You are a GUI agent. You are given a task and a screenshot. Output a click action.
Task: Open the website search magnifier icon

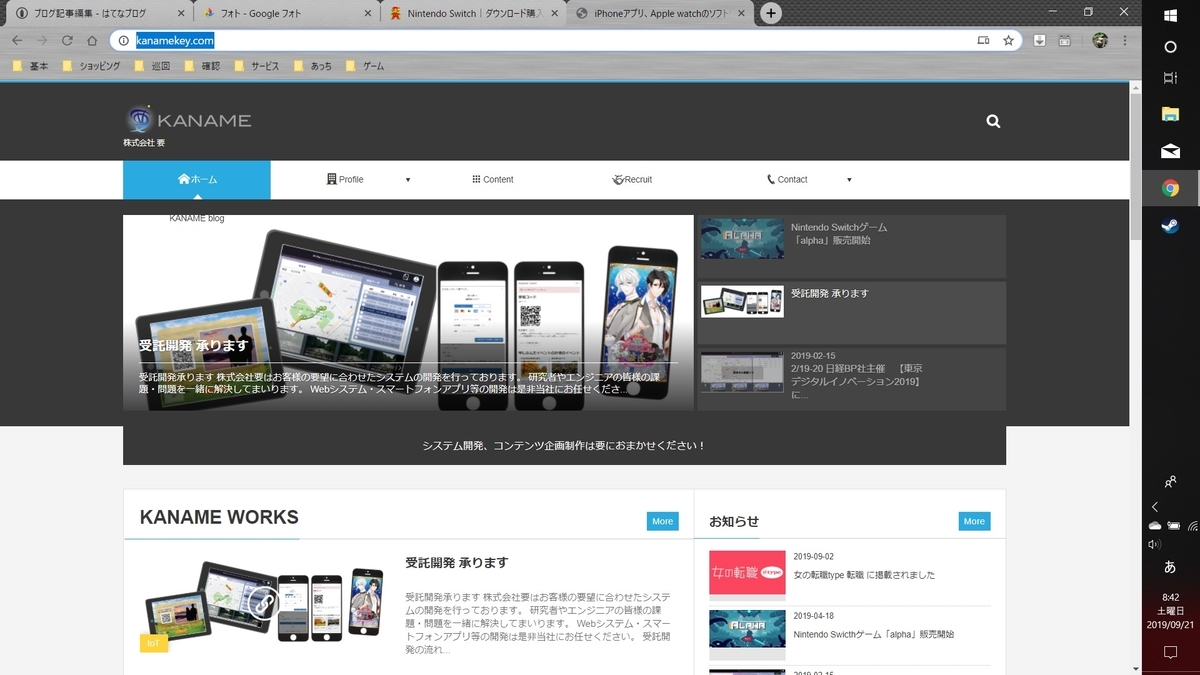pos(993,121)
